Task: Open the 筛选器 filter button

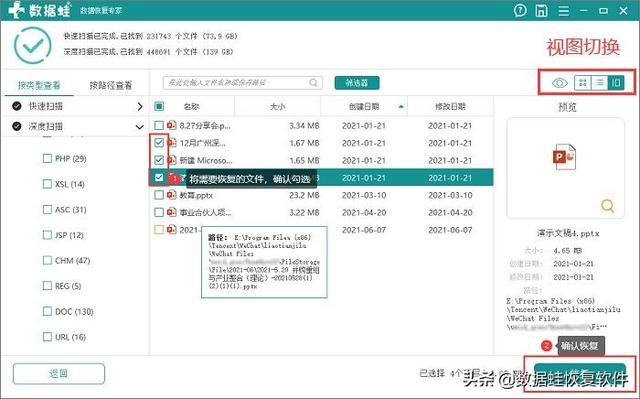Action: (357, 83)
